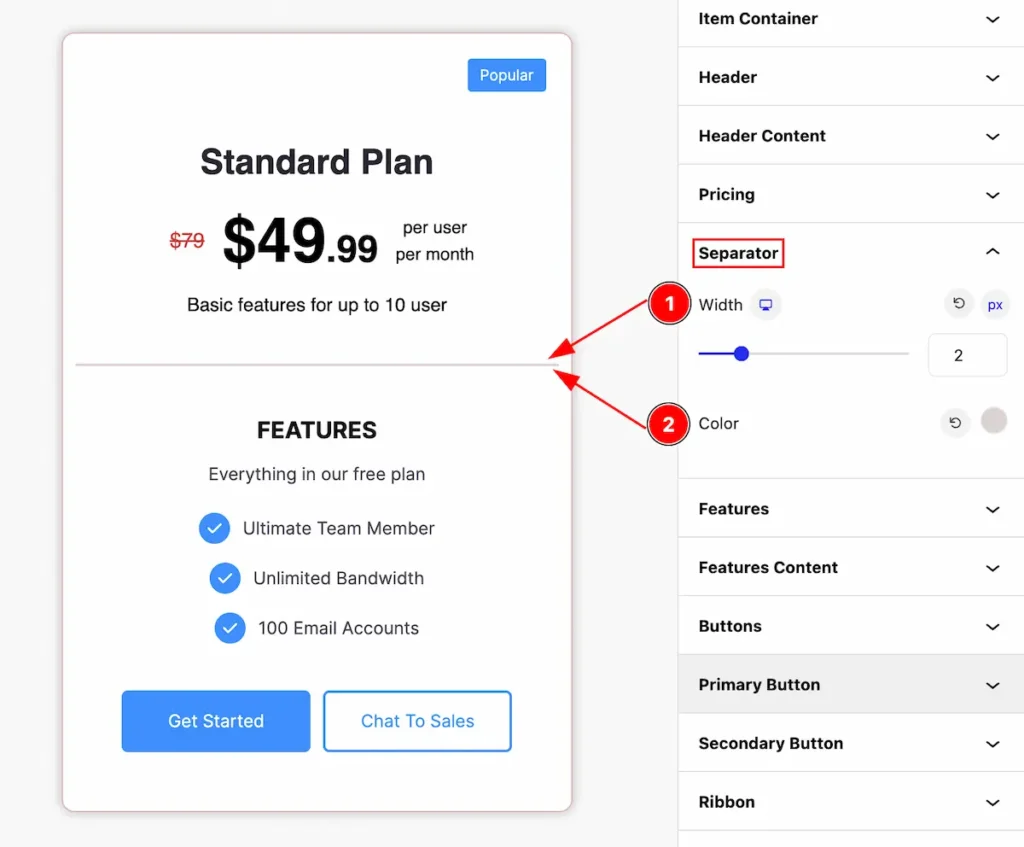Click the checkmark icon beside 100 Email Accounts
The image size is (1024, 847).
[x=230, y=628]
